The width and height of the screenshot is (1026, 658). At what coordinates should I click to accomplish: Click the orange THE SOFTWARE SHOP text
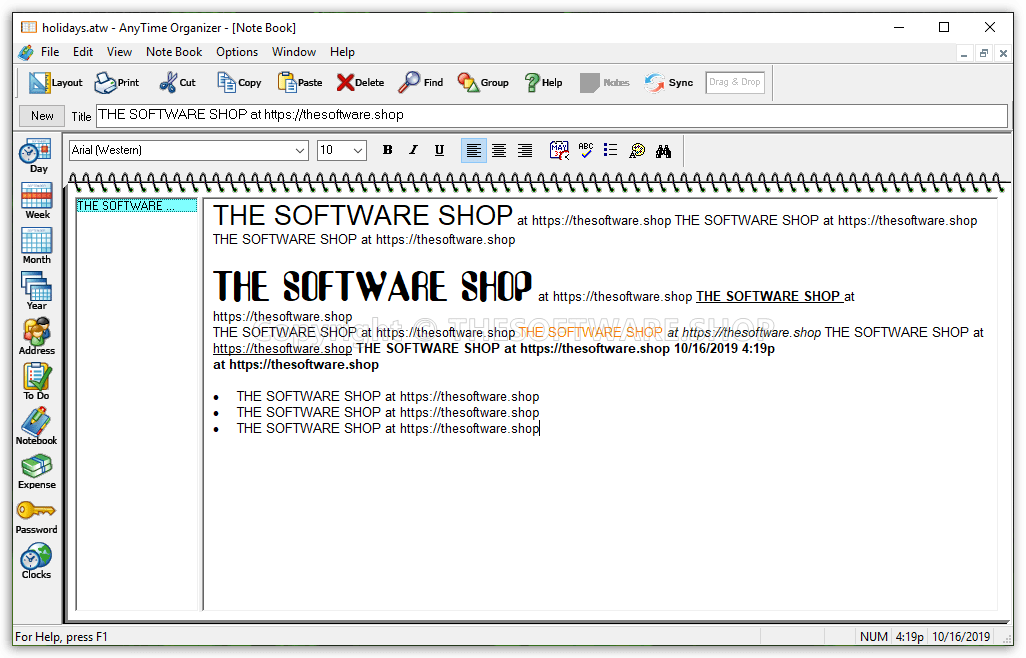(590, 332)
